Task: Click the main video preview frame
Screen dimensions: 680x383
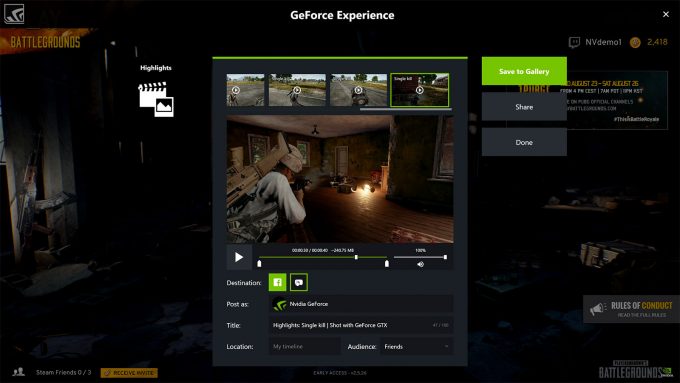Action: tap(340, 179)
